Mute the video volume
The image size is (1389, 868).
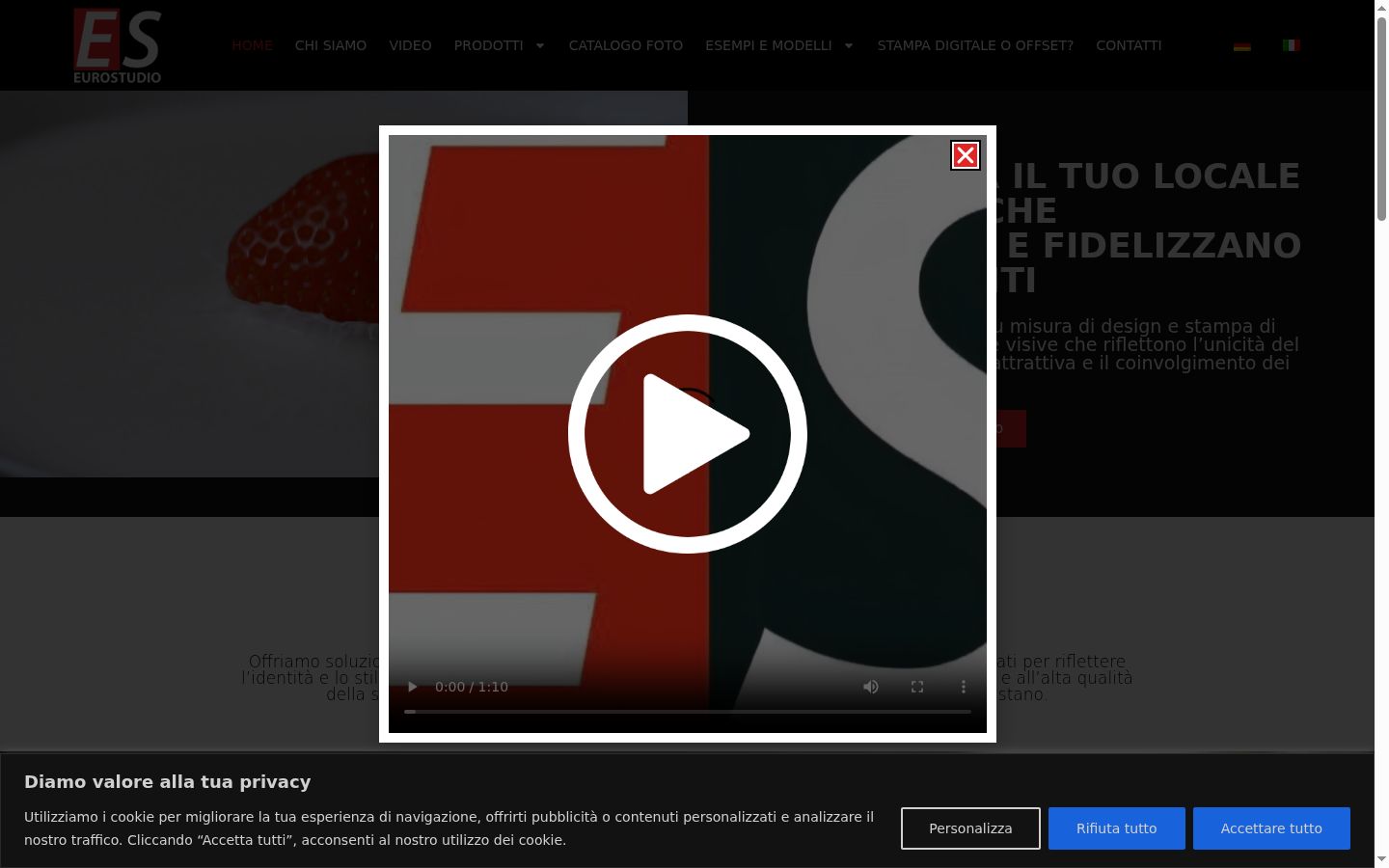click(x=871, y=687)
